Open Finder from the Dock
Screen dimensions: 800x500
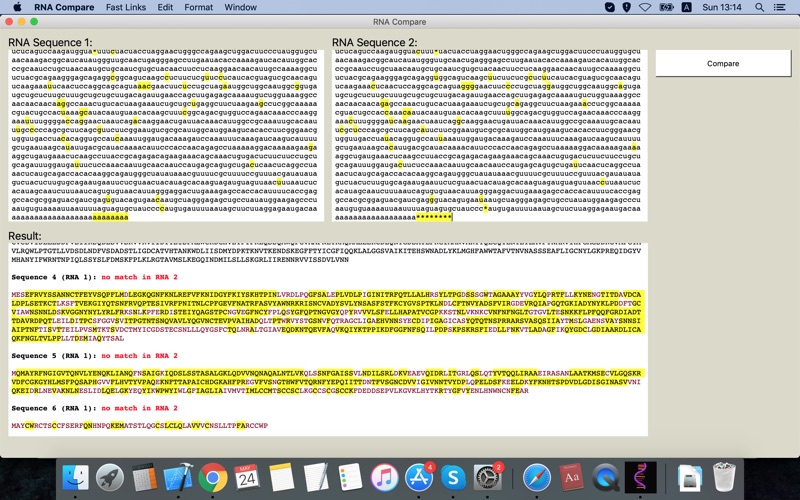coord(76,478)
